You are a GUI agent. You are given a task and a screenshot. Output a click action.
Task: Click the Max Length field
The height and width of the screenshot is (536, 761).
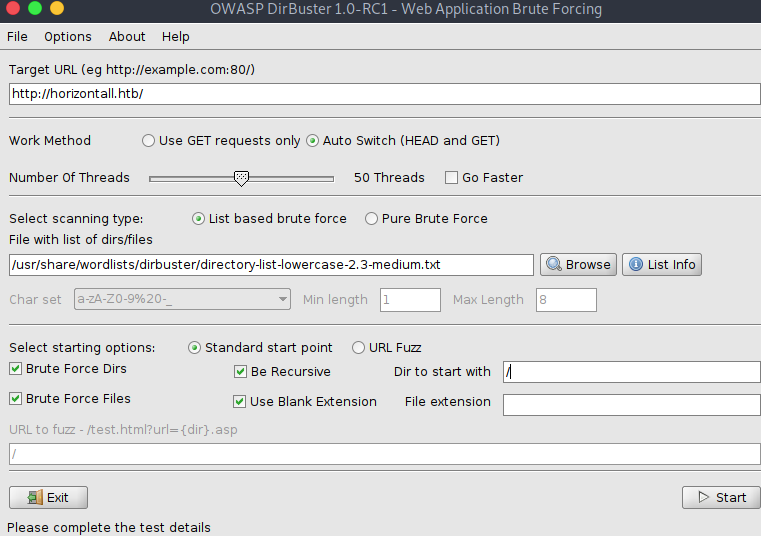click(x=566, y=300)
